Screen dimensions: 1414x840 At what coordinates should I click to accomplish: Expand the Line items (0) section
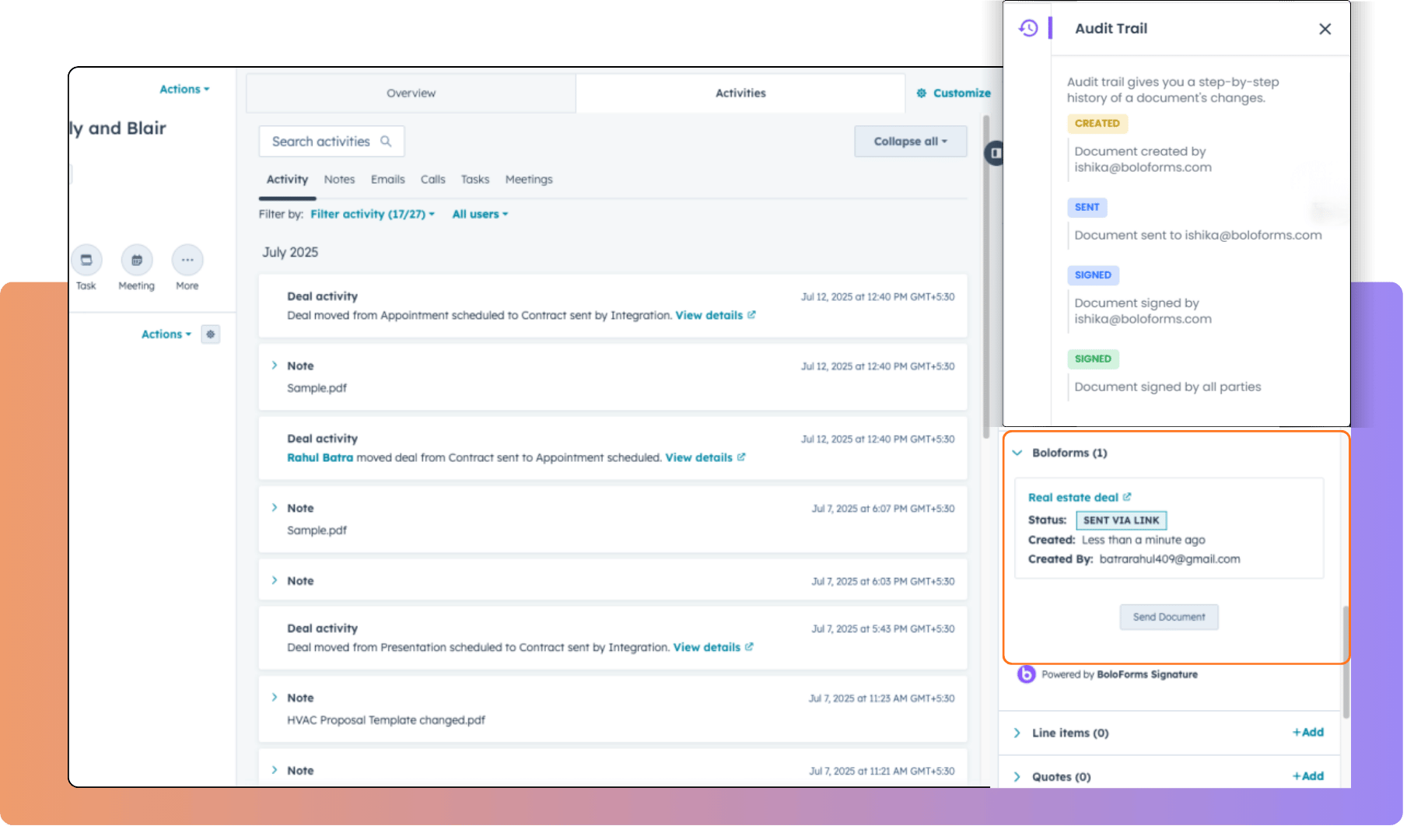[x=1017, y=733]
